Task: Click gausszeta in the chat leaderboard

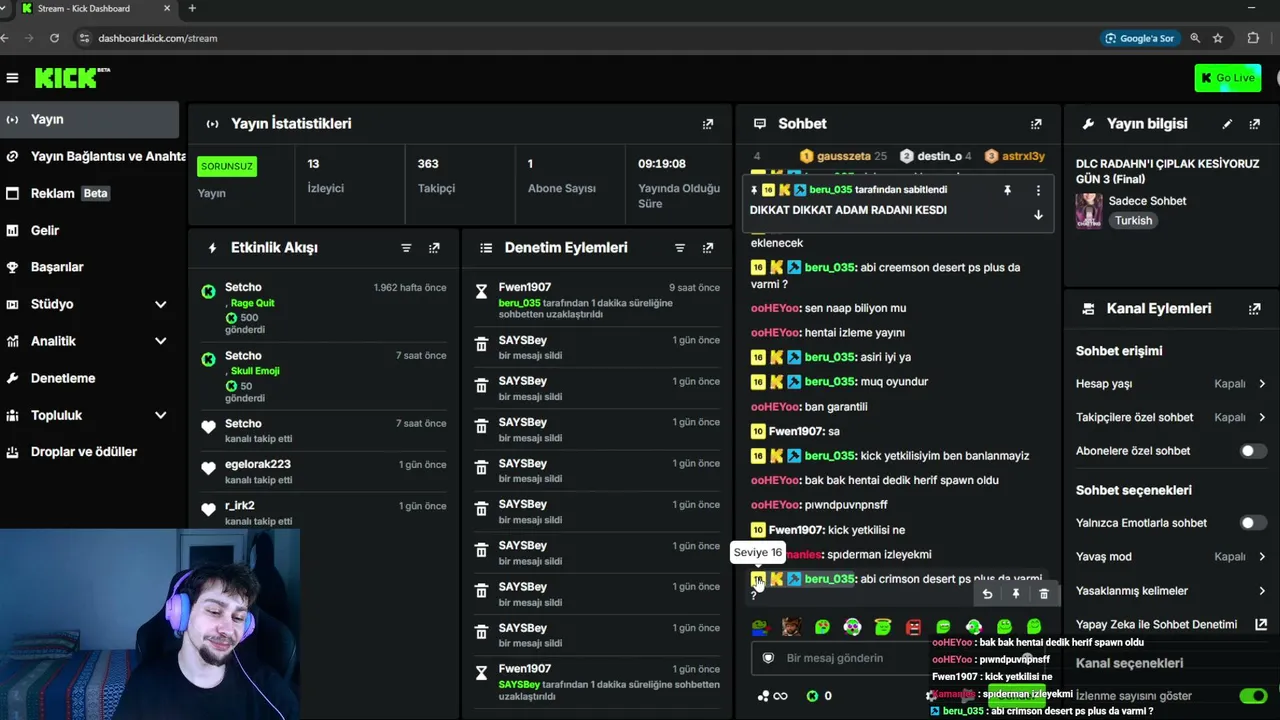Action: pyautogui.click(x=843, y=156)
